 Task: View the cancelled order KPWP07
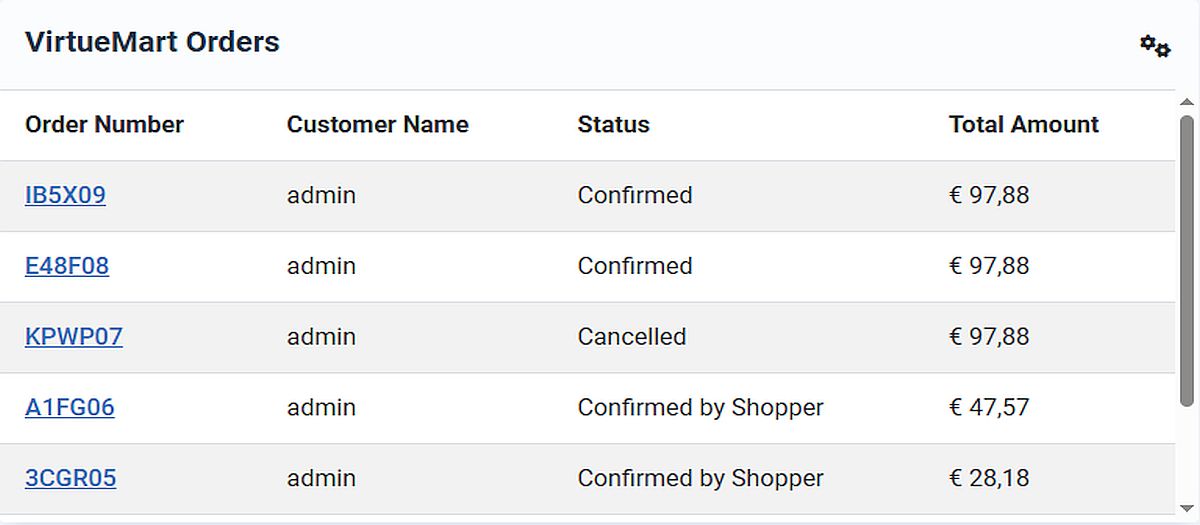coord(74,337)
